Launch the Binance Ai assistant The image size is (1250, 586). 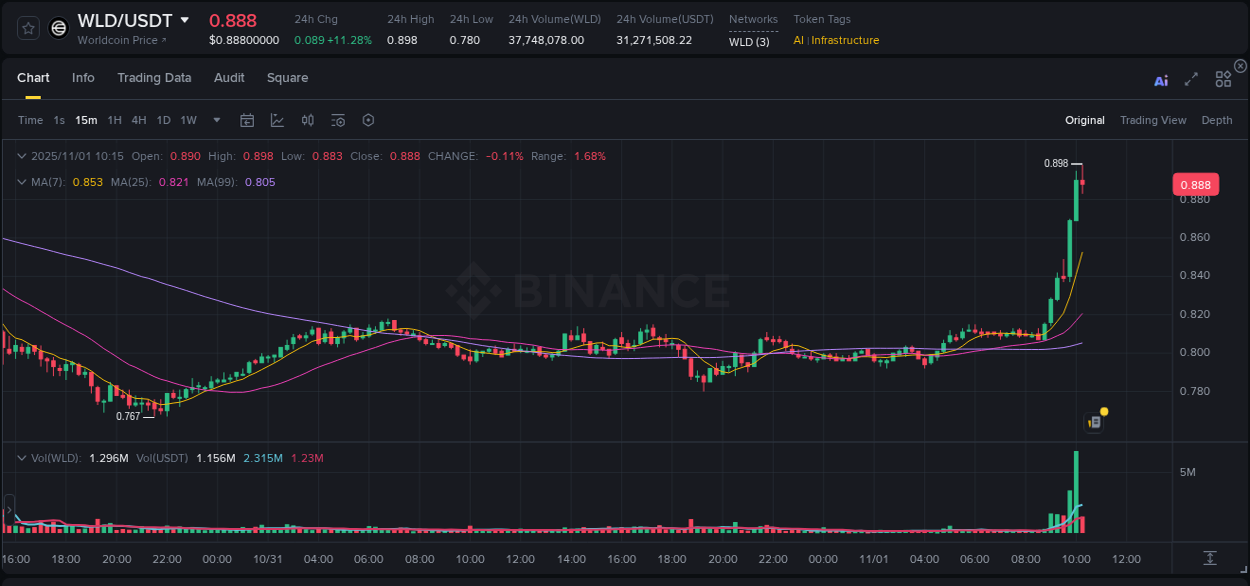(1161, 79)
